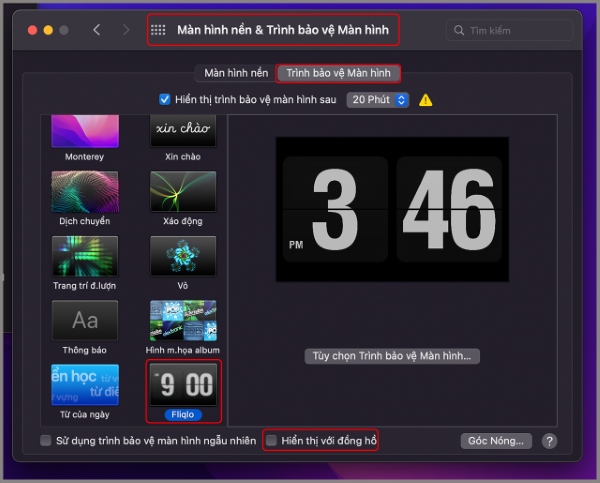Tick the Hiển thị với đồng hồ checkbox
The height and width of the screenshot is (483, 600).
pyautogui.click(x=271, y=441)
